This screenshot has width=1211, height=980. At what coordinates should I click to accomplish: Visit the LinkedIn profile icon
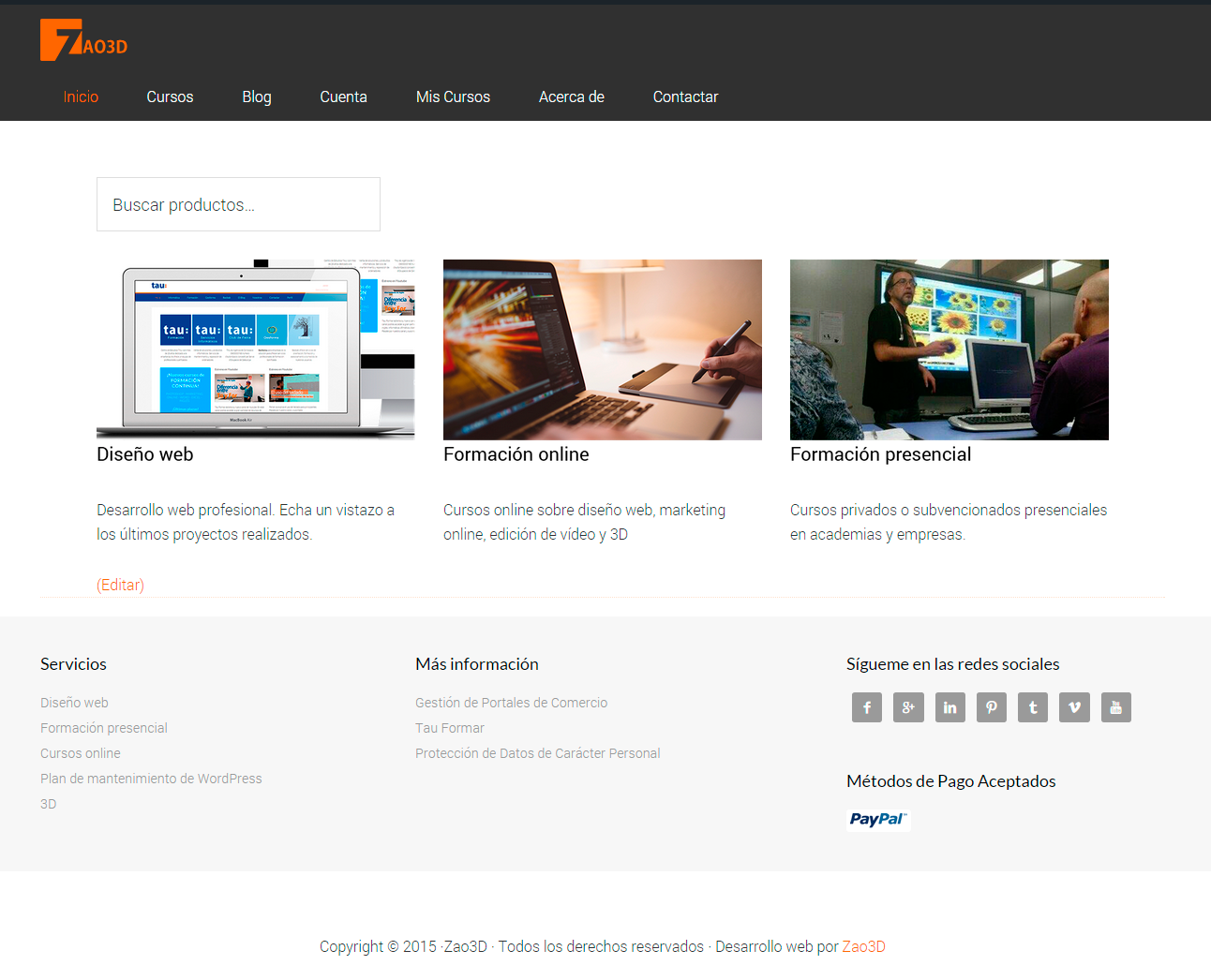(x=949, y=707)
